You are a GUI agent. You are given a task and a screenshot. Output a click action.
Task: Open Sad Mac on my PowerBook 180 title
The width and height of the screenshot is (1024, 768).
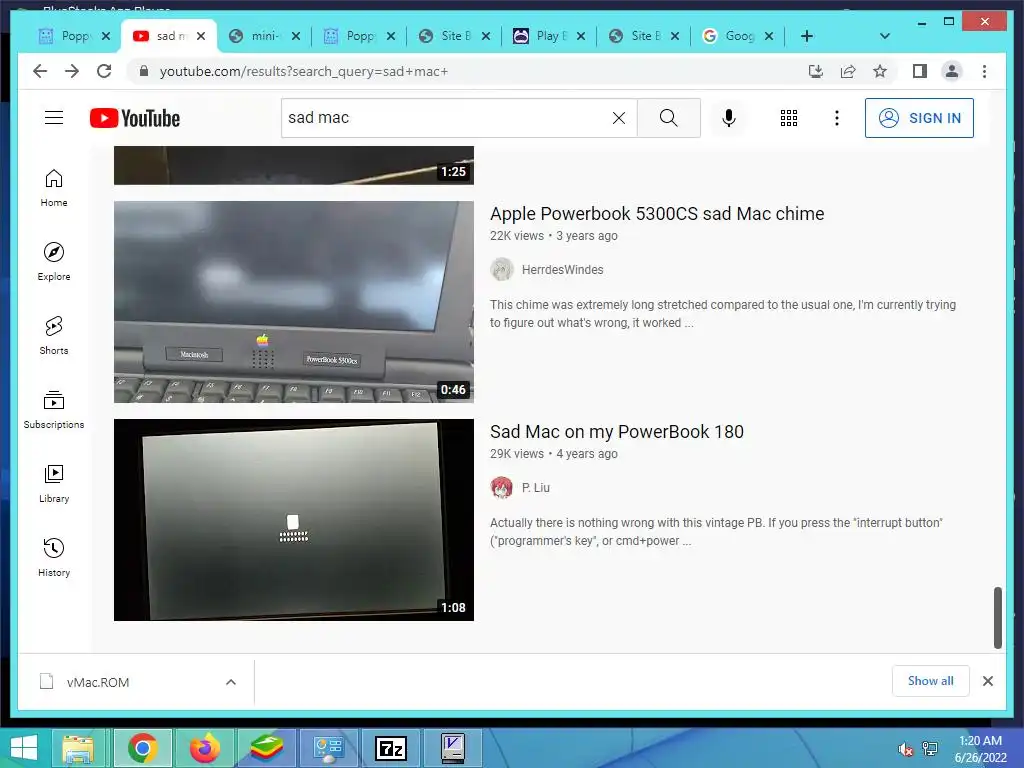(616, 432)
